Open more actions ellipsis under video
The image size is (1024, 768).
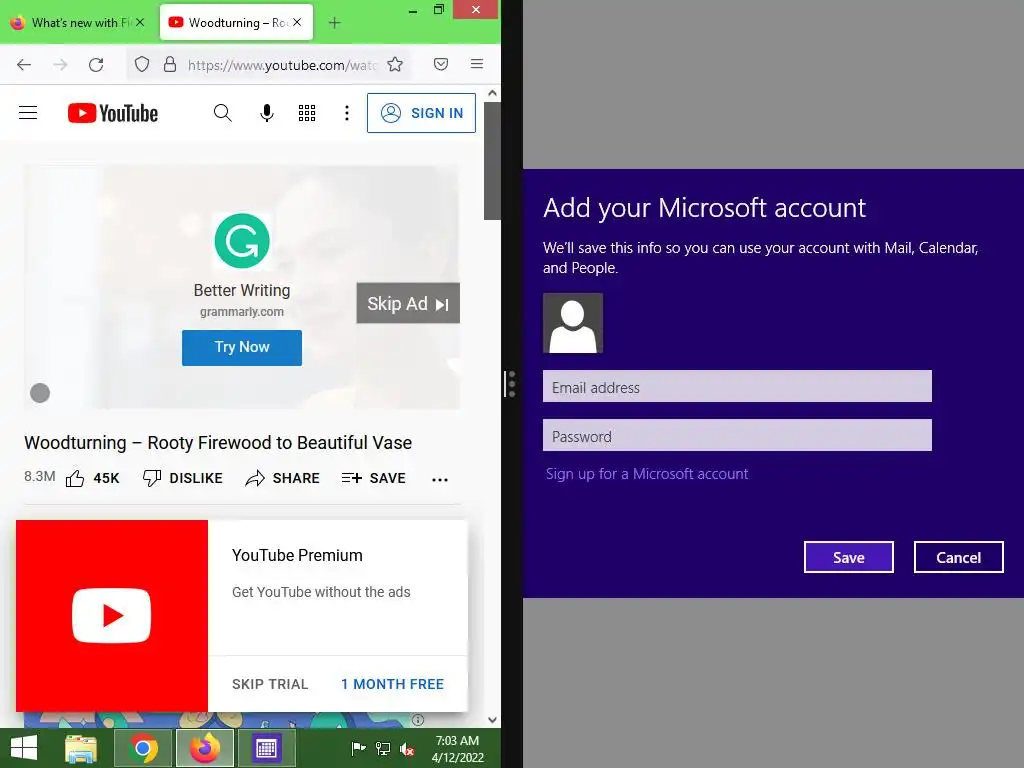coord(440,479)
